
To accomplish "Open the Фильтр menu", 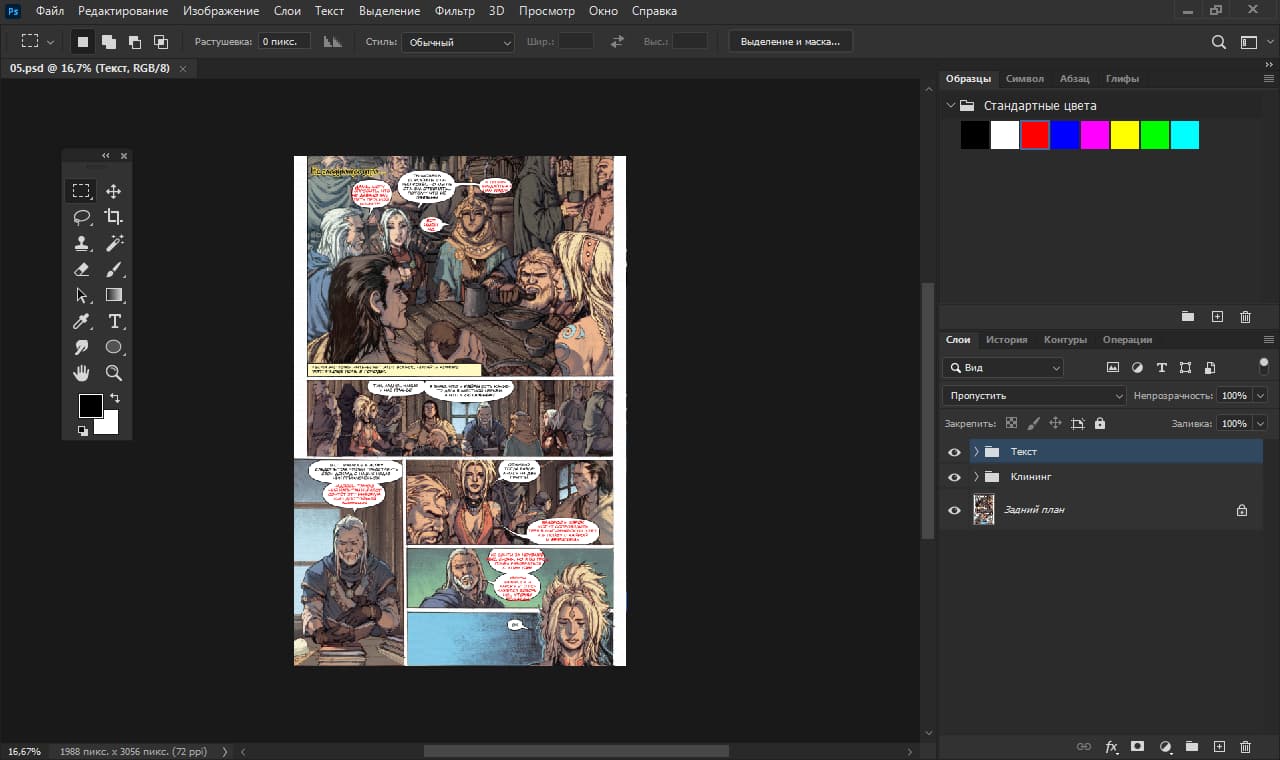I will click(455, 11).
